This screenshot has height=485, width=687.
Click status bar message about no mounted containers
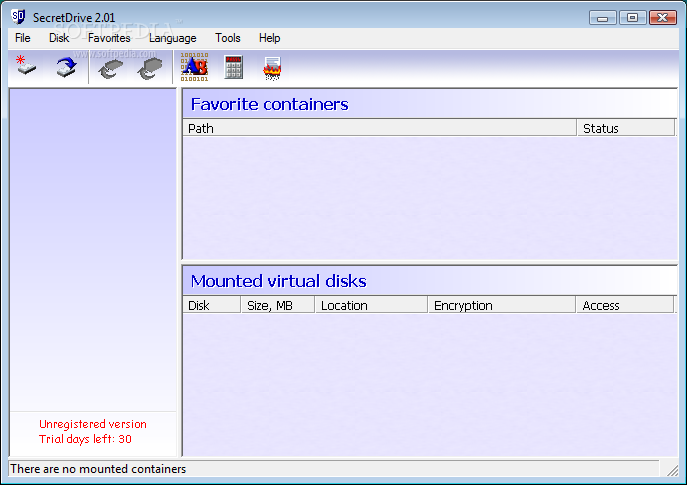pyautogui.click(x=98, y=469)
